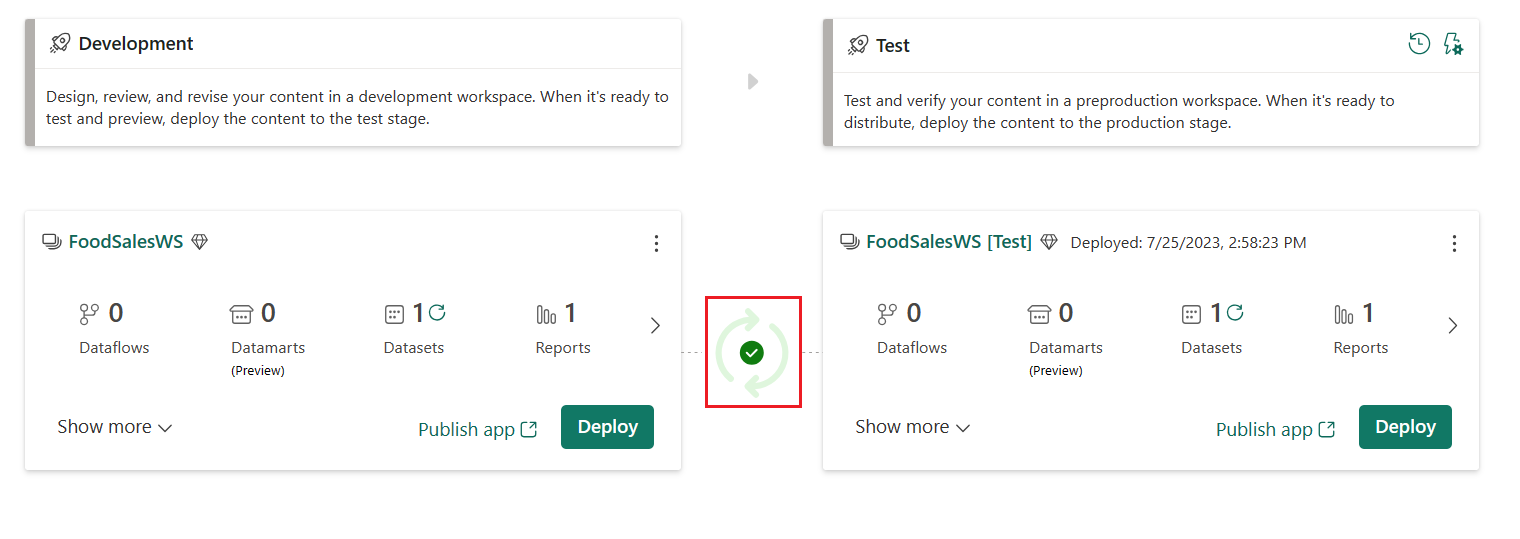Screen dimensions: 1520x539
Task: Click next chevron in Development card
Action: (x=655, y=325)
